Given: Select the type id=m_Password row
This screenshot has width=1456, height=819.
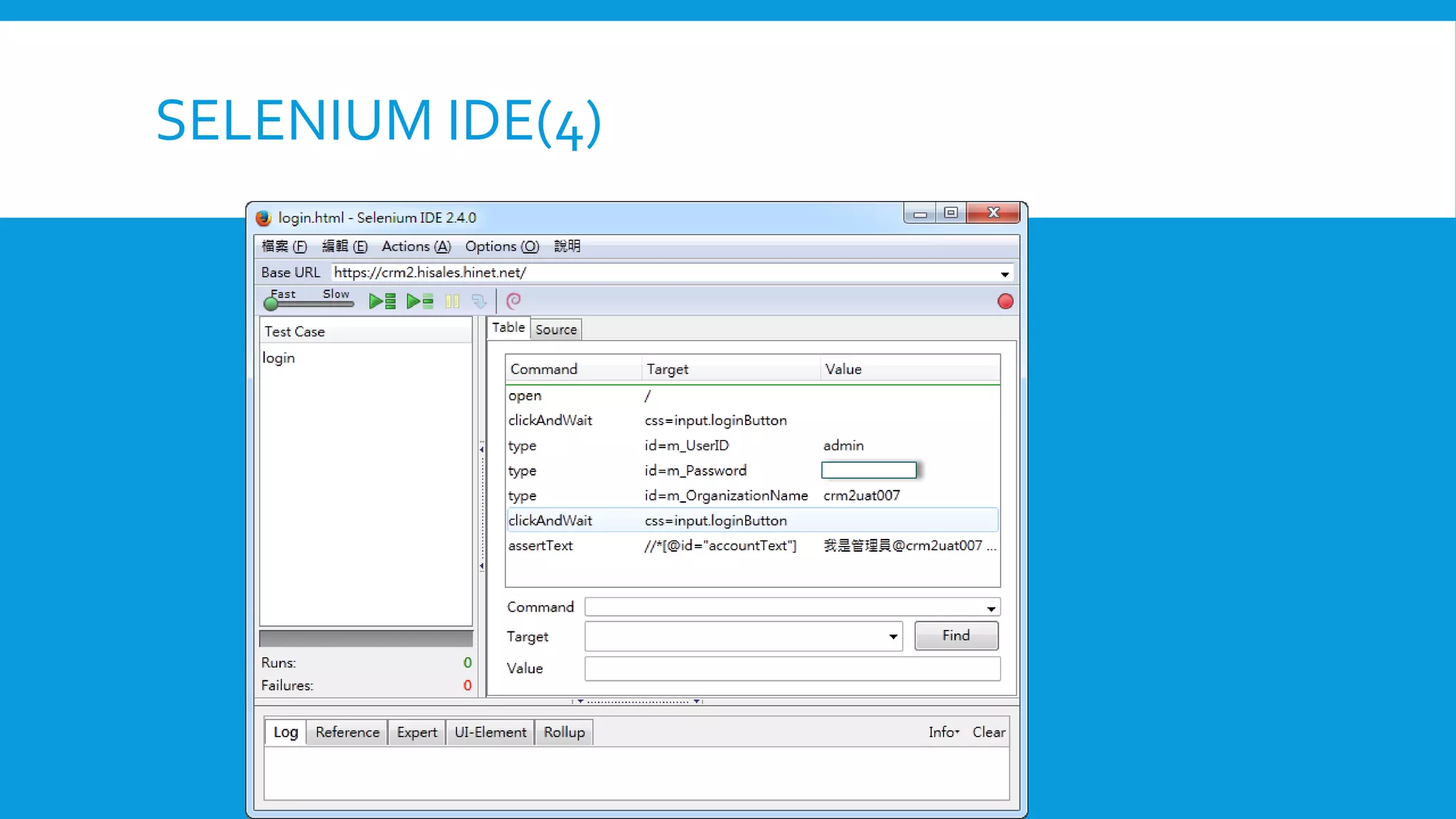Looking at the screenshot, I should (752, 471).
